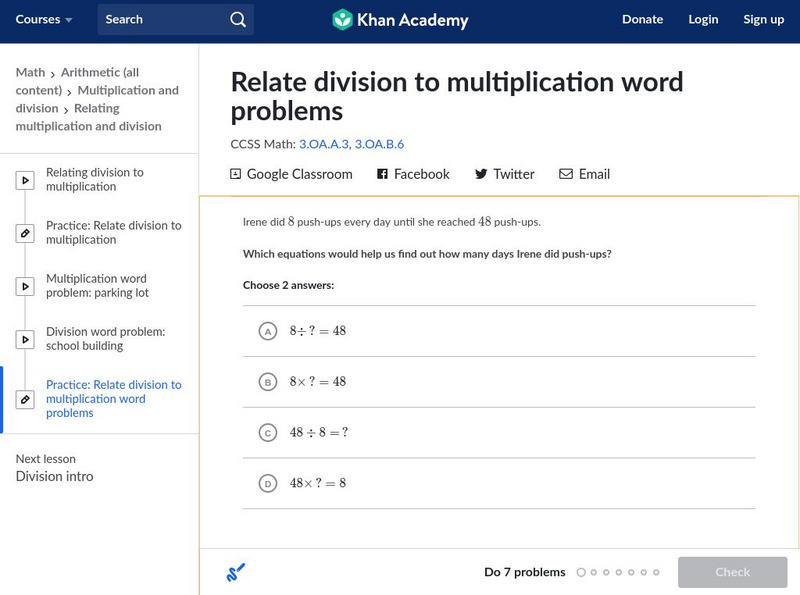800x595 pixels.
Task: Select answer C: 48 ÷ 8 = ?
Action: click(499, 433)
